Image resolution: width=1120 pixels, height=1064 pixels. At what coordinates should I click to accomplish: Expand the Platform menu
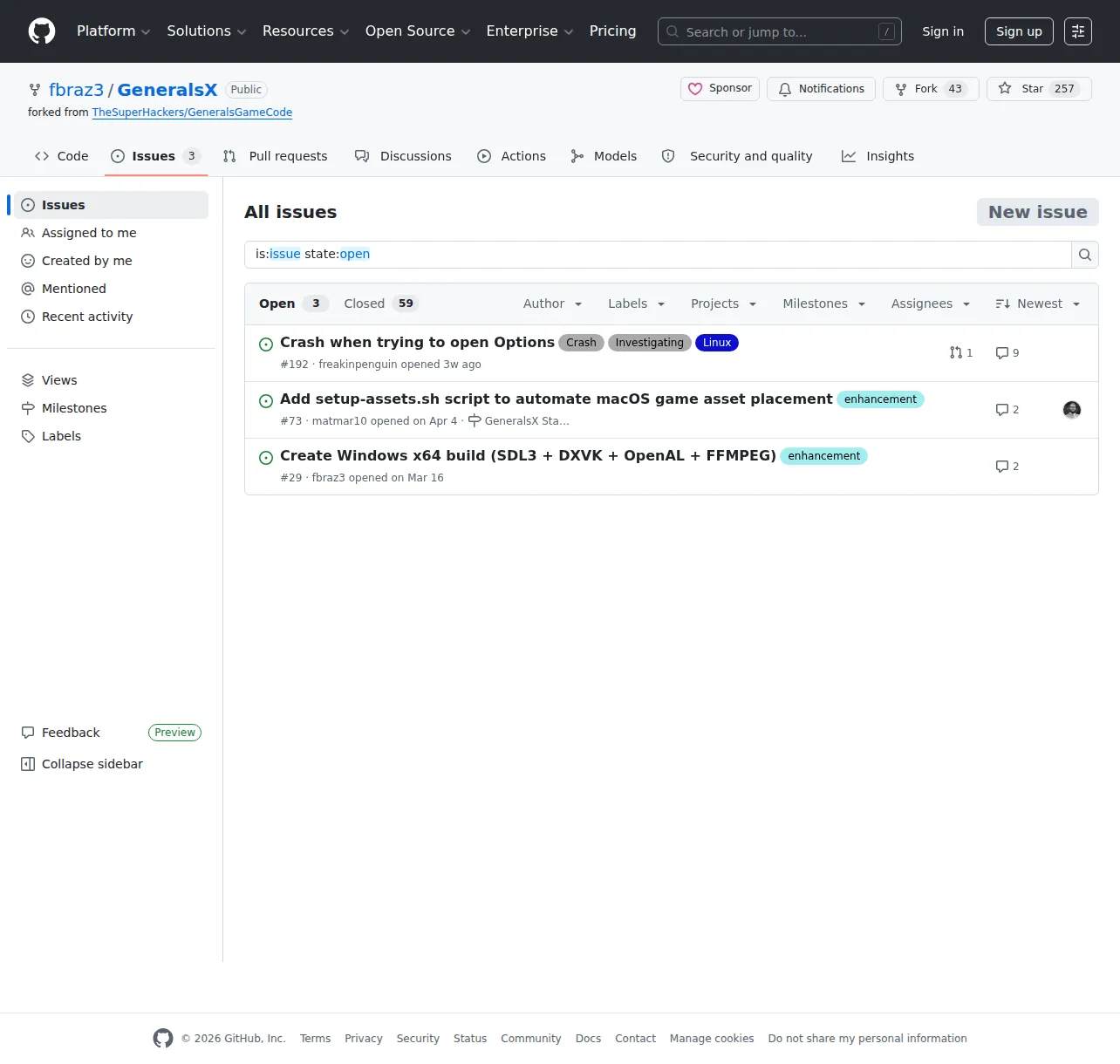(x=113, y=31)
